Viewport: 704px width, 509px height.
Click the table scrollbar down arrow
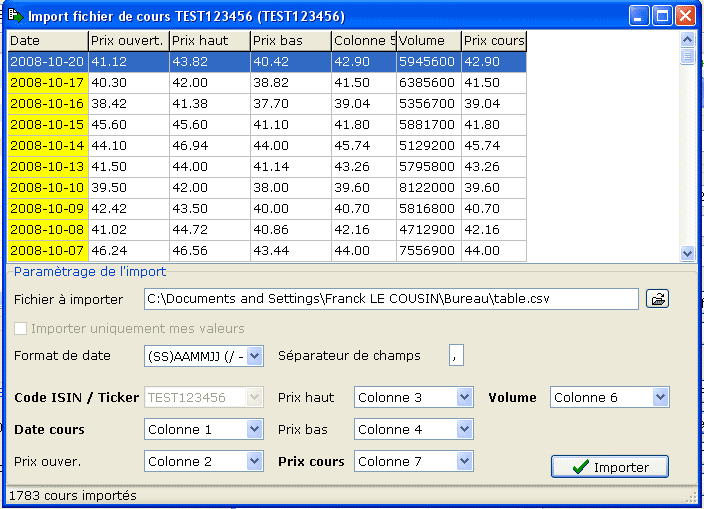coord(687,253)
